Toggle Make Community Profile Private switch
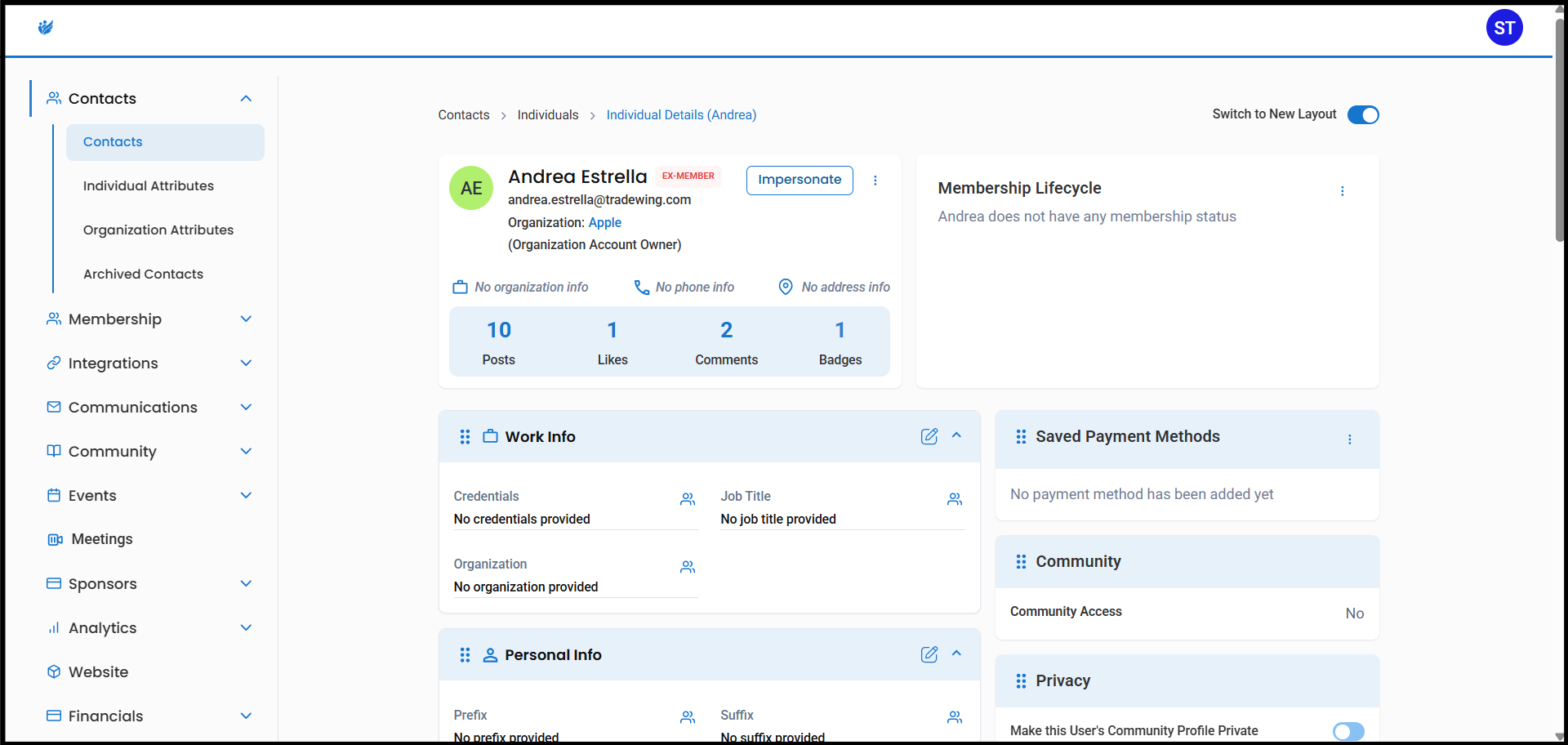 tap(1348, 731)
